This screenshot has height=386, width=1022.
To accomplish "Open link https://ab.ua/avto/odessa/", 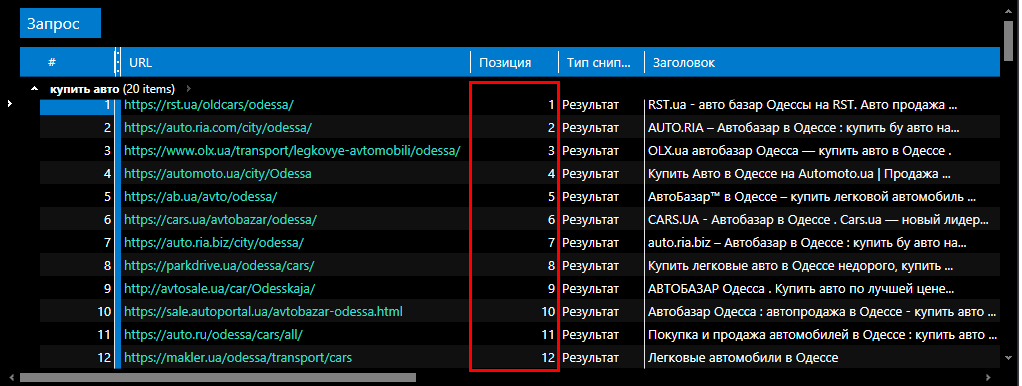I will click(x=201, y=197).
